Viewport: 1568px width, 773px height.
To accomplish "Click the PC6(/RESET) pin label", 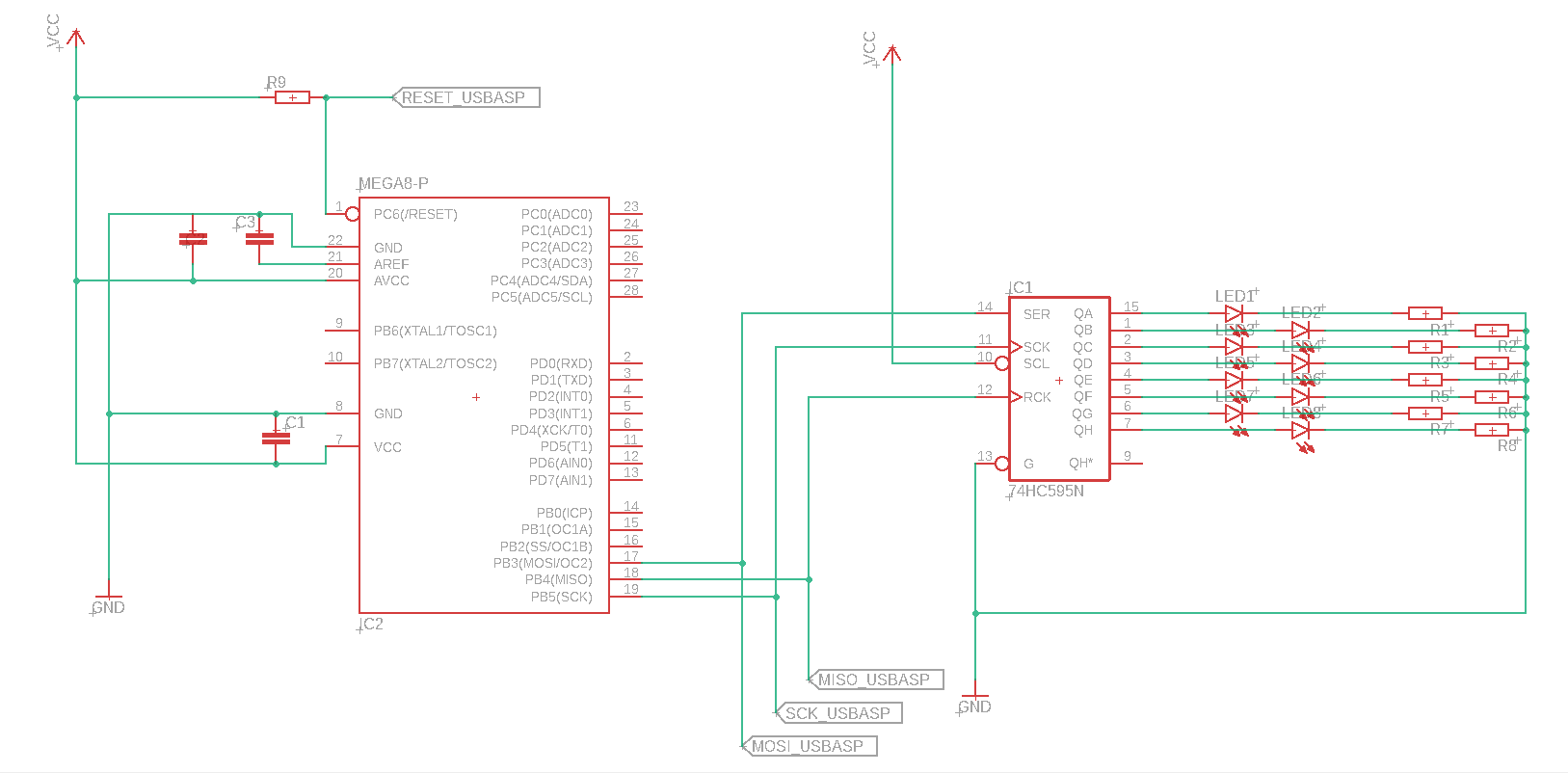I will click(415, 214).
